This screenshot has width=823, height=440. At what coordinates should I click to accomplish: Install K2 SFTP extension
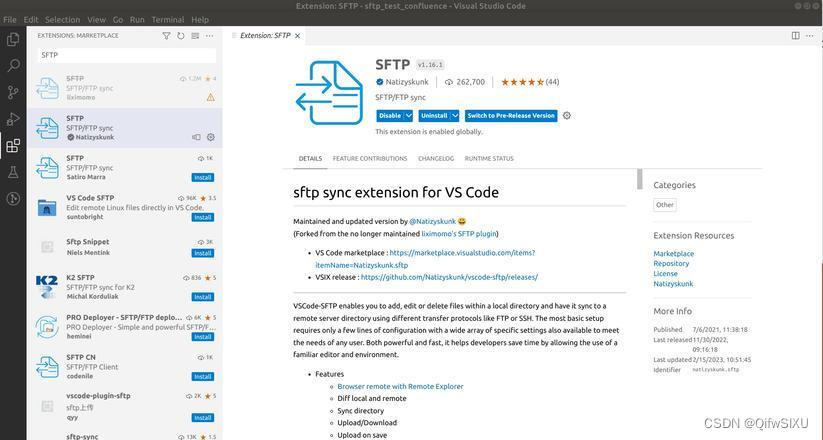[x=203, y=297]
